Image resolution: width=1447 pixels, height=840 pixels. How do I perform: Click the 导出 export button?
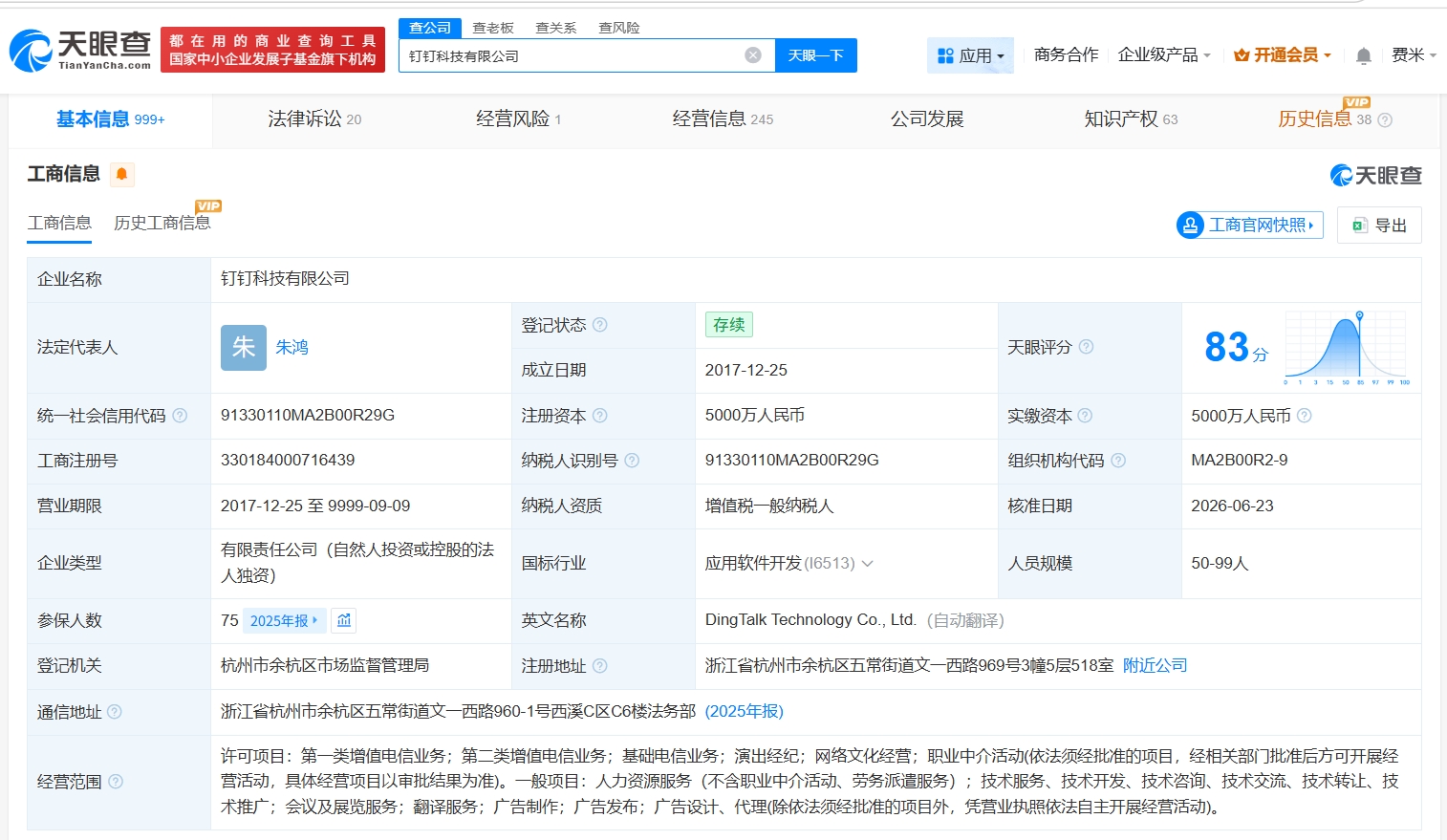coord(1379,226)
